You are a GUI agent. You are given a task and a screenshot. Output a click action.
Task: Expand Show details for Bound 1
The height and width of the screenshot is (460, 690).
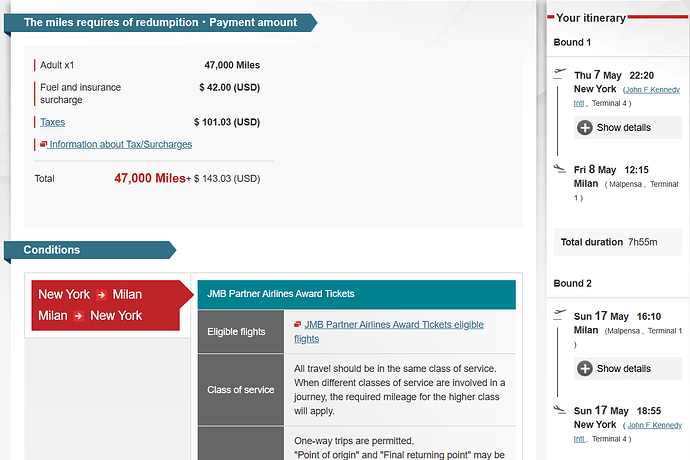[x=614, y=127]
